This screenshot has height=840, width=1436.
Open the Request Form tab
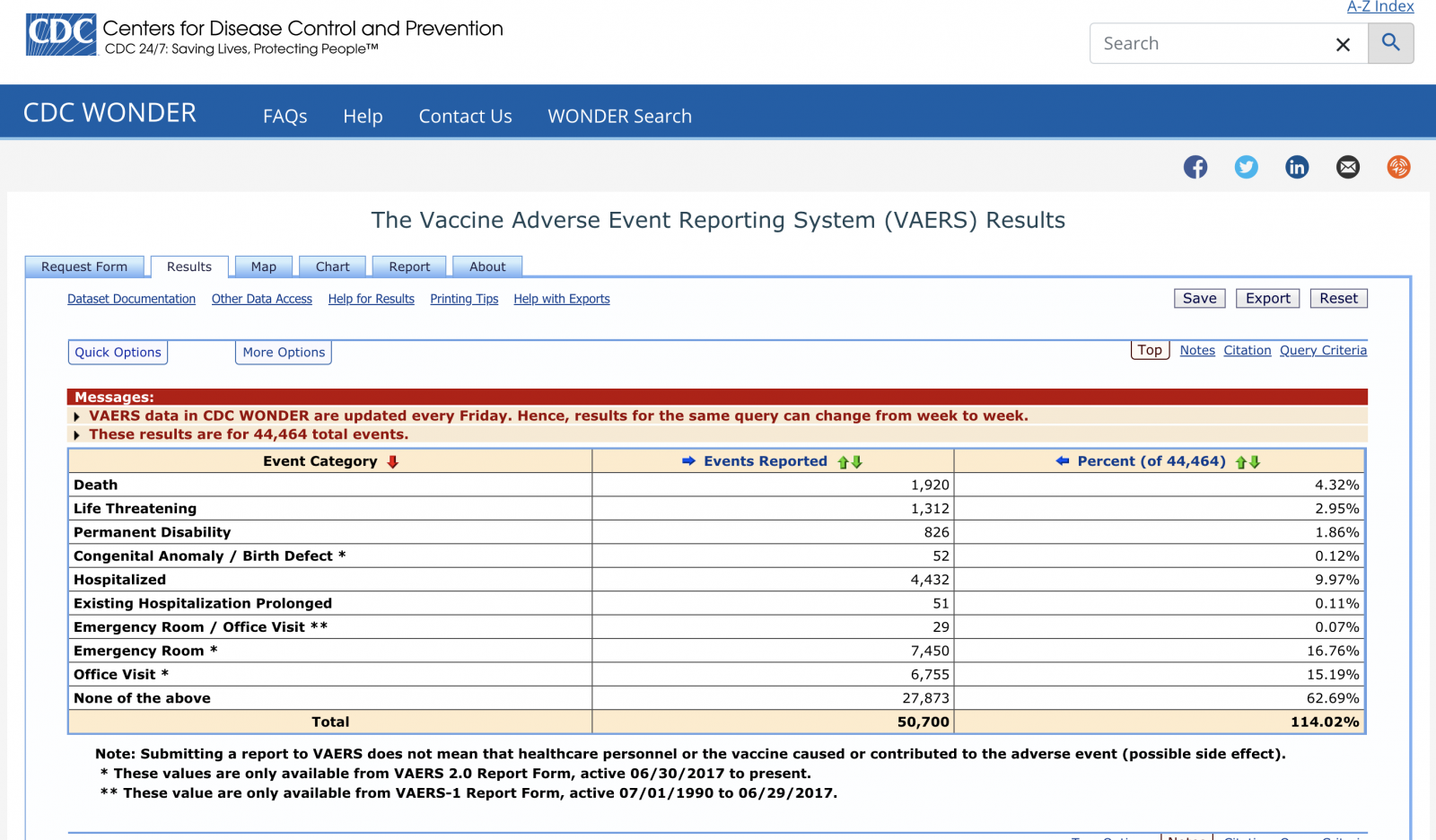point(84,267)
